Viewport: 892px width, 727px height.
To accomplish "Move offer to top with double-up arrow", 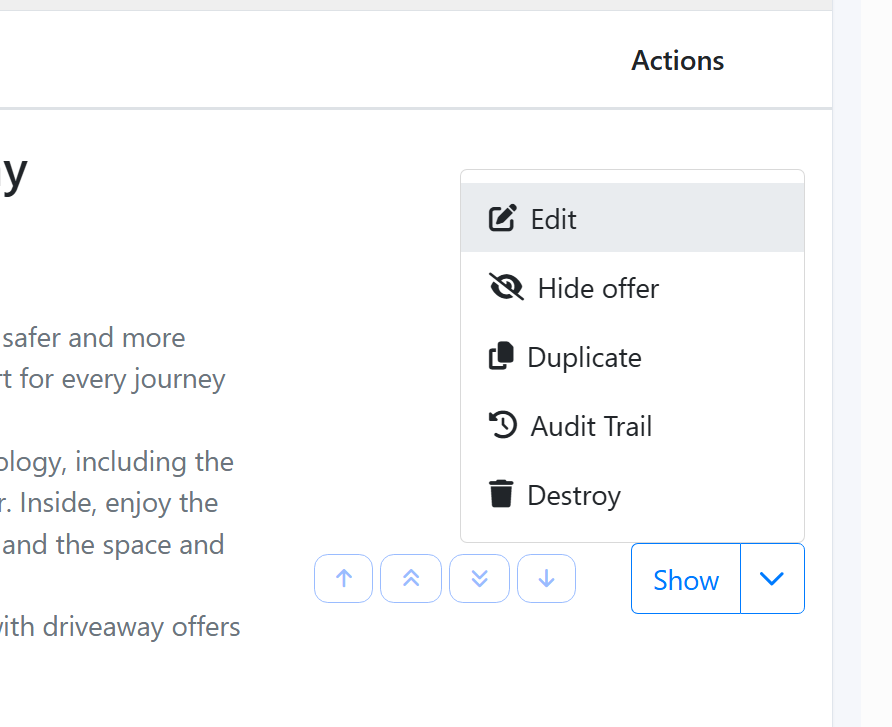I will pos(411,579).
